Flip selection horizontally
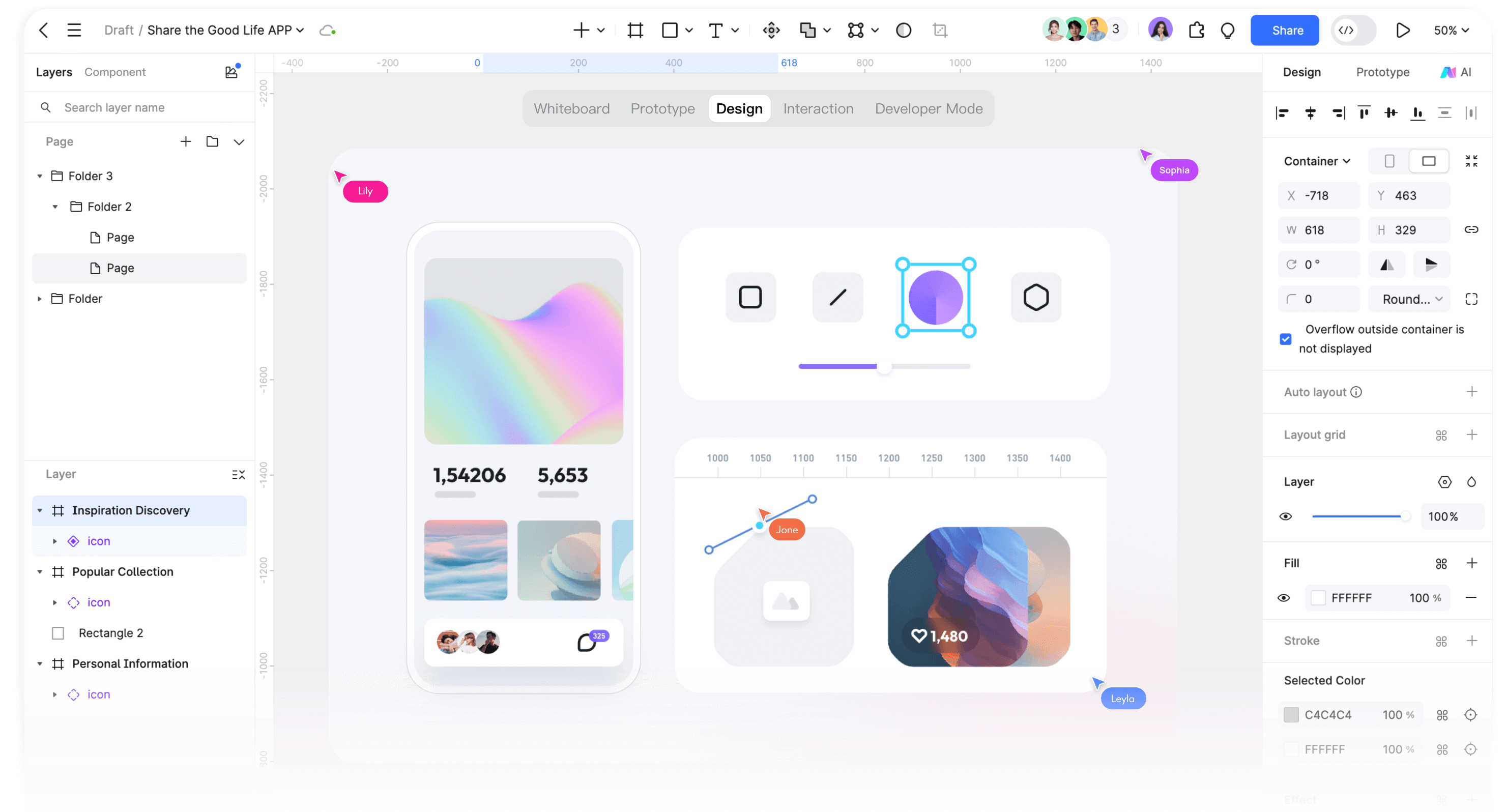Image resolution: width=1506 pixels, height=812 pixels. [x=1387, y=265]
